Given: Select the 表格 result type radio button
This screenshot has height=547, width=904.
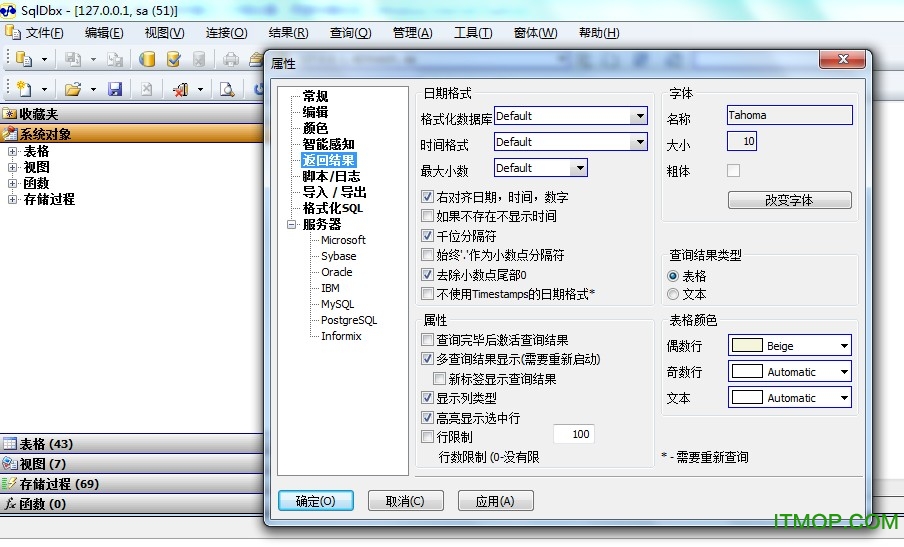Looking at the screenshot, I should (673, 276).
